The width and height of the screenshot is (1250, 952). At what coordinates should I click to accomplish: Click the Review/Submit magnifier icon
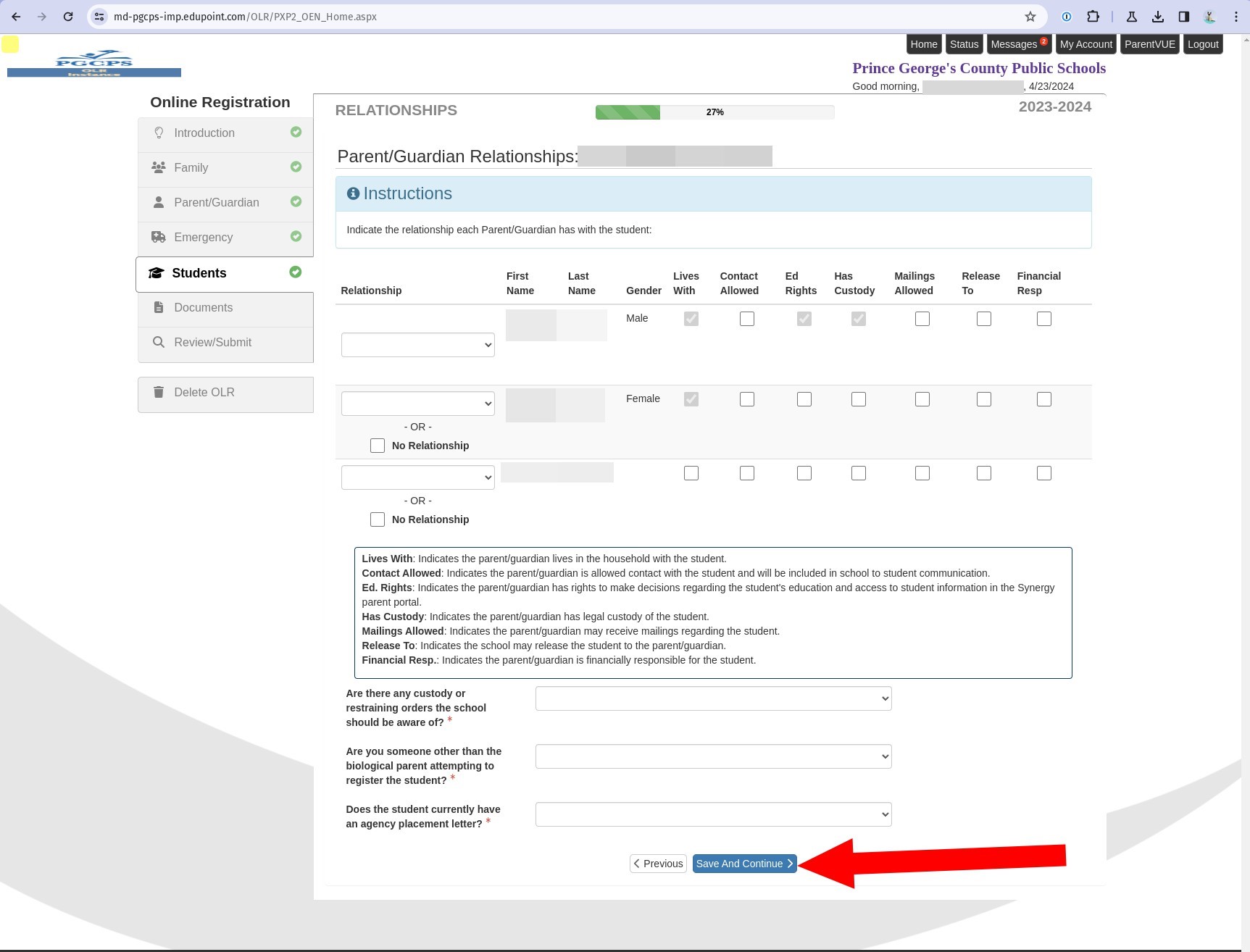coord(159,342)
